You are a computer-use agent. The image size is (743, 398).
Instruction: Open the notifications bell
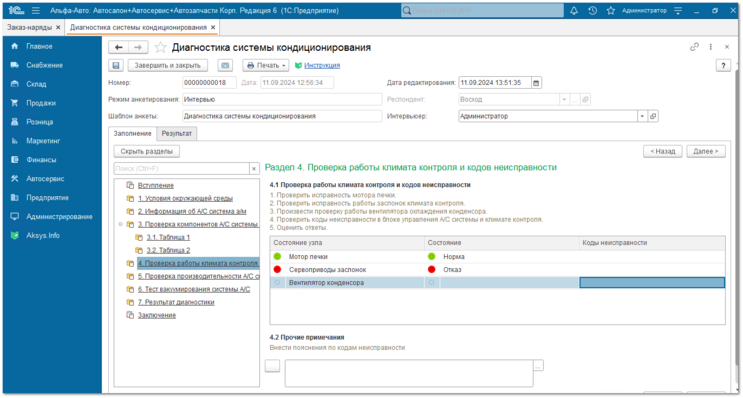[x=574, y=10]
